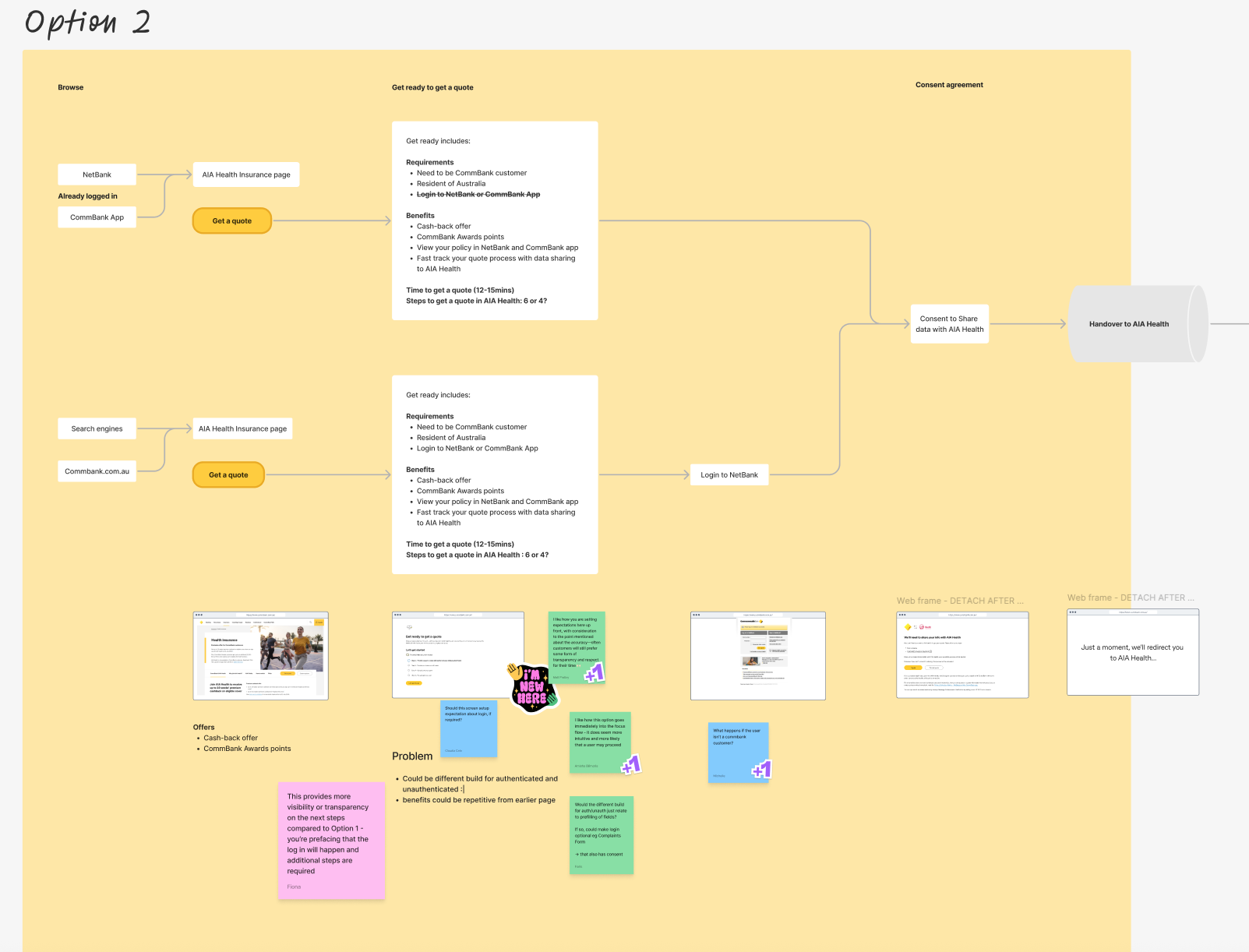Open the NetBank login web frame thumbnail
This screenshot has height=952, width=1249.
click(758, 656)
